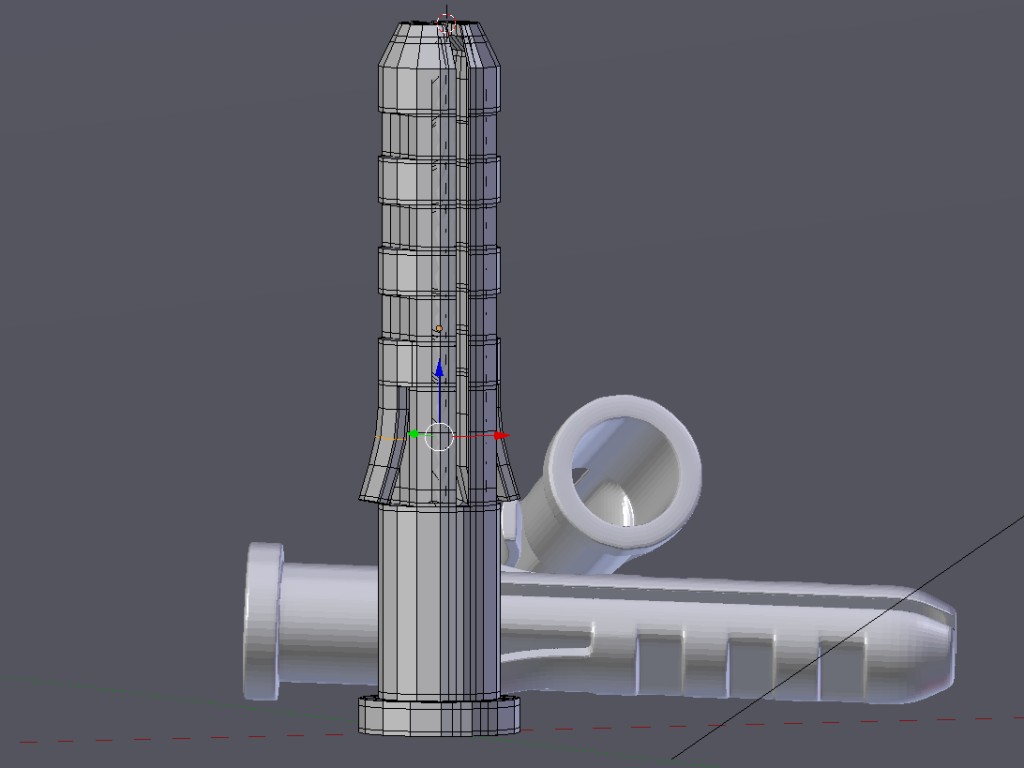Click the red-white 3D cursor atop the plug
The image size is (1024, 768).
(446, 22)
